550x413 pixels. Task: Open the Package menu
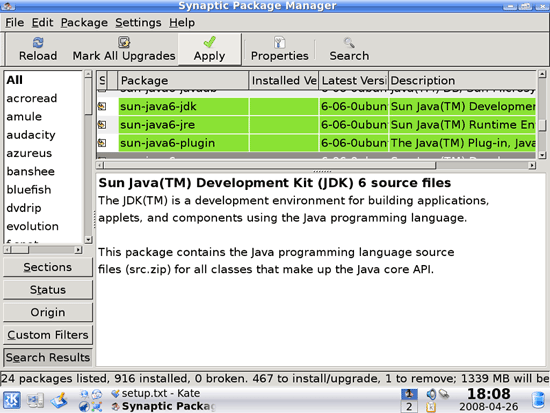[84, 22]
